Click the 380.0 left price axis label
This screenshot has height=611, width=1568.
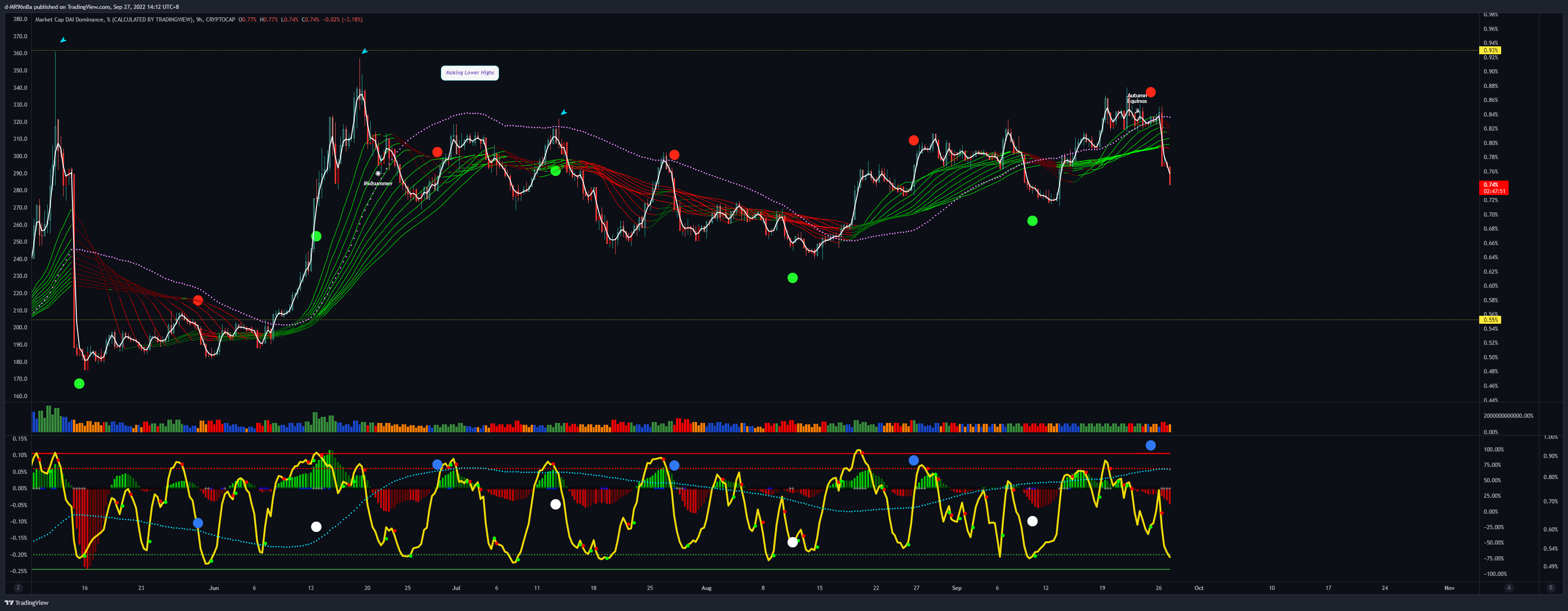(x=20, y=19)
